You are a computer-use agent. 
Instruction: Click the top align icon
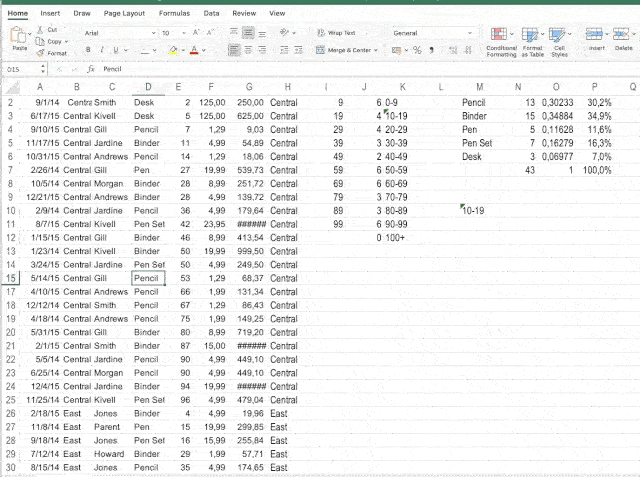point(233,32)
